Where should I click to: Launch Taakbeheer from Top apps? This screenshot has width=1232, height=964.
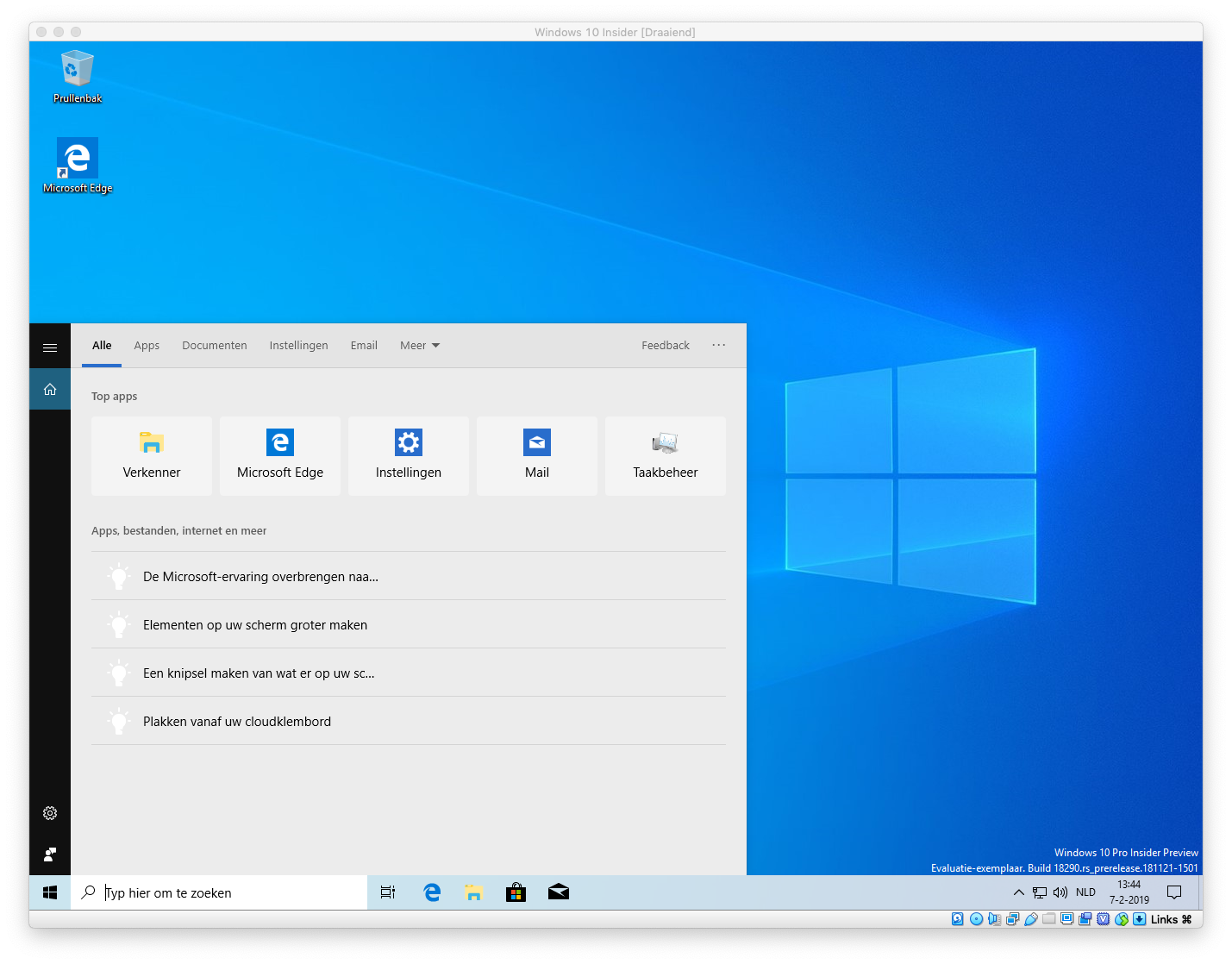(x=666, y=455)
